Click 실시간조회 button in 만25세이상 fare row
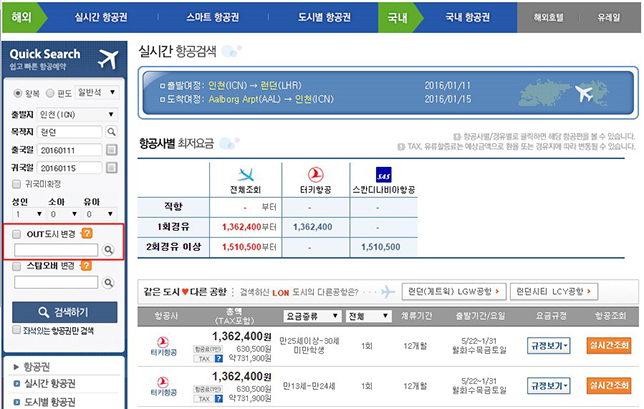The height and width of the screenshot is (409, 644). [609, 345]
